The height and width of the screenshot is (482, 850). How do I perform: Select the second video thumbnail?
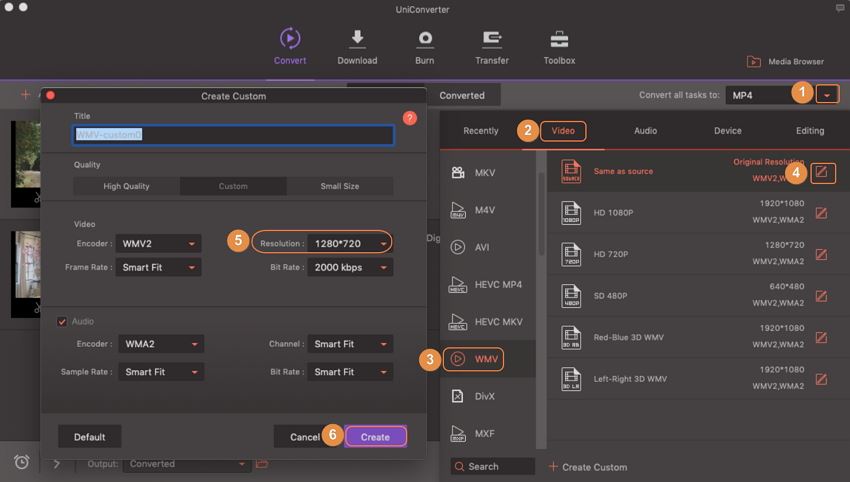[x=25, y=274]
